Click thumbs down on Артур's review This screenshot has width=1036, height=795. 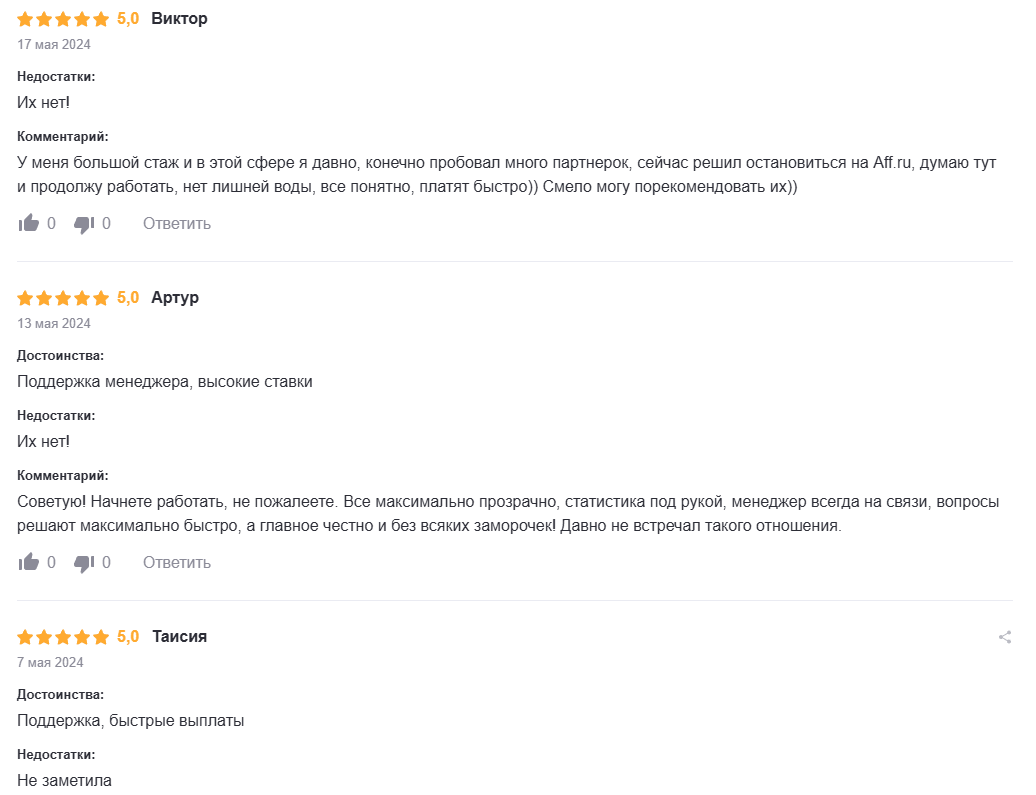click(x=84, y=563)
